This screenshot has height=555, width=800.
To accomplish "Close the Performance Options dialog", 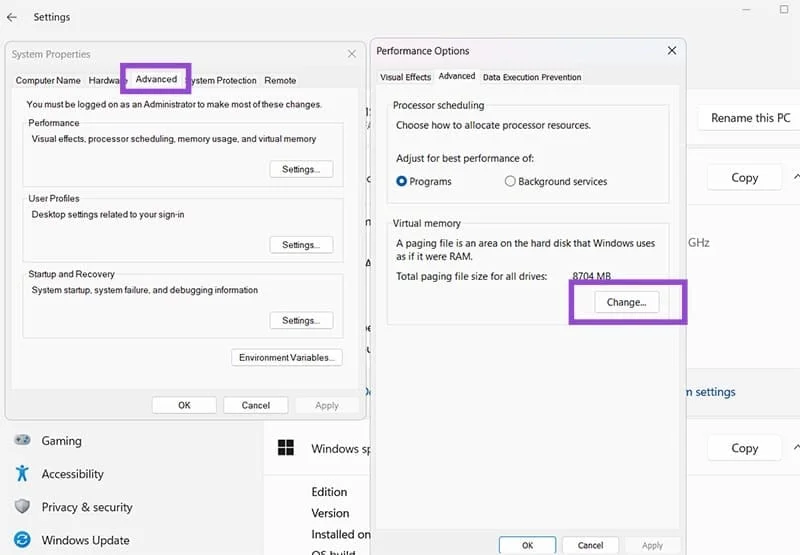I will [671, 51].
